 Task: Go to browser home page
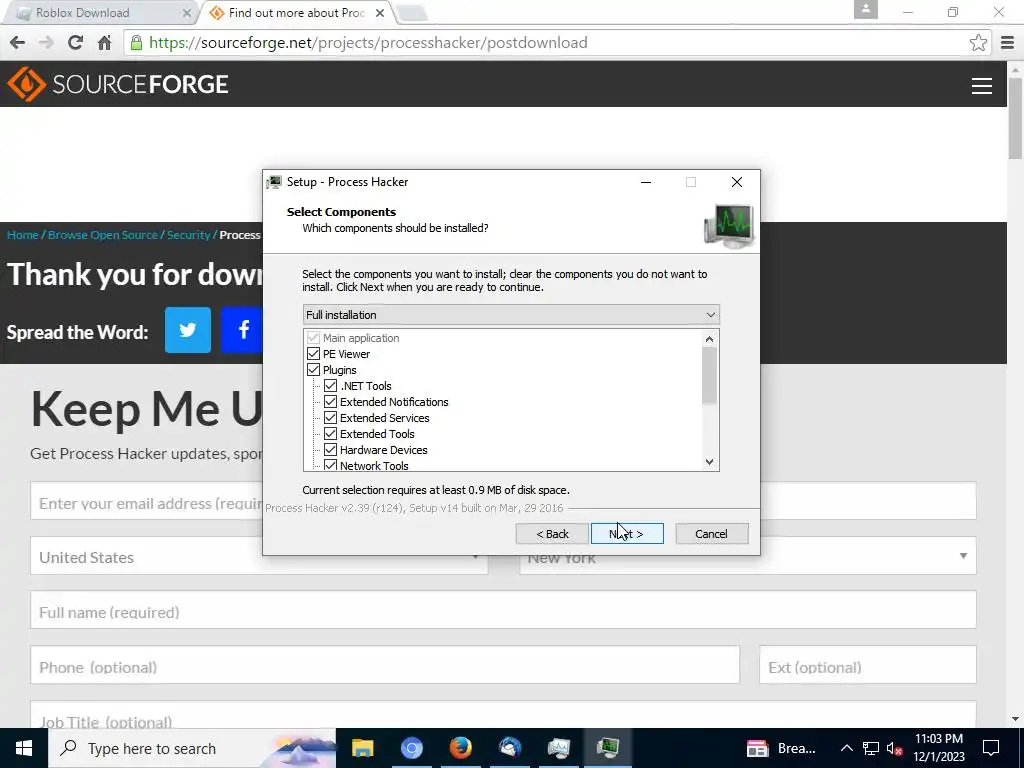[104, 42]
